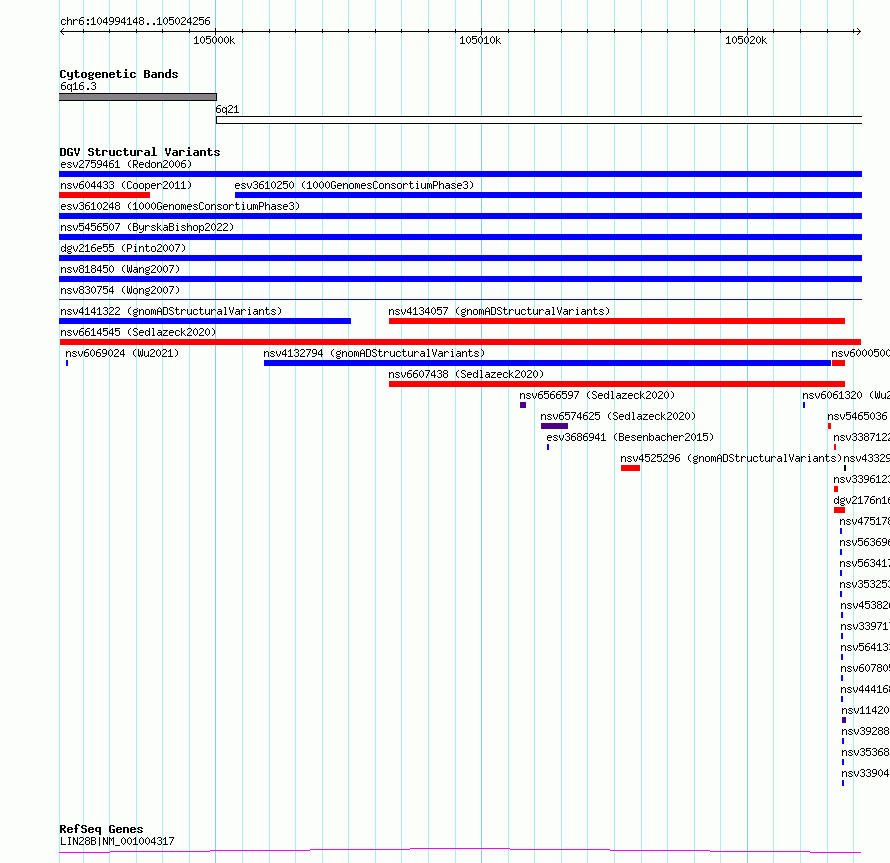This screenshot has width=890, height=863.
Task: Select the nsv4132794 gnomAD blue bar
Action: click(547, 363)
